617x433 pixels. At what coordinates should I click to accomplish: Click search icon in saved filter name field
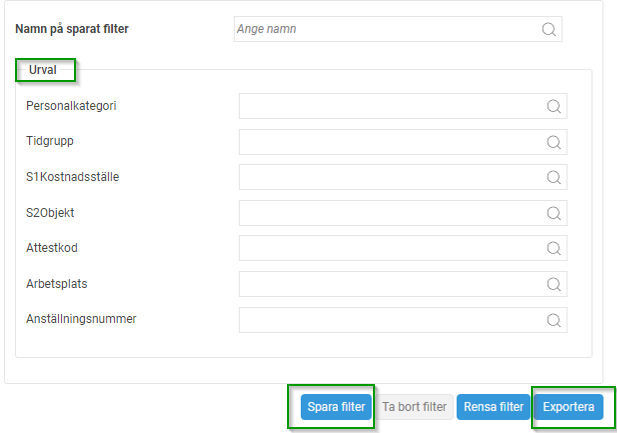549,29
